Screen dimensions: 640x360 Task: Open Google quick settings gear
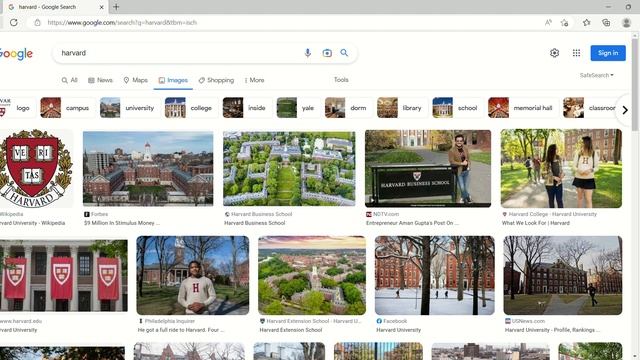(554, 53)
